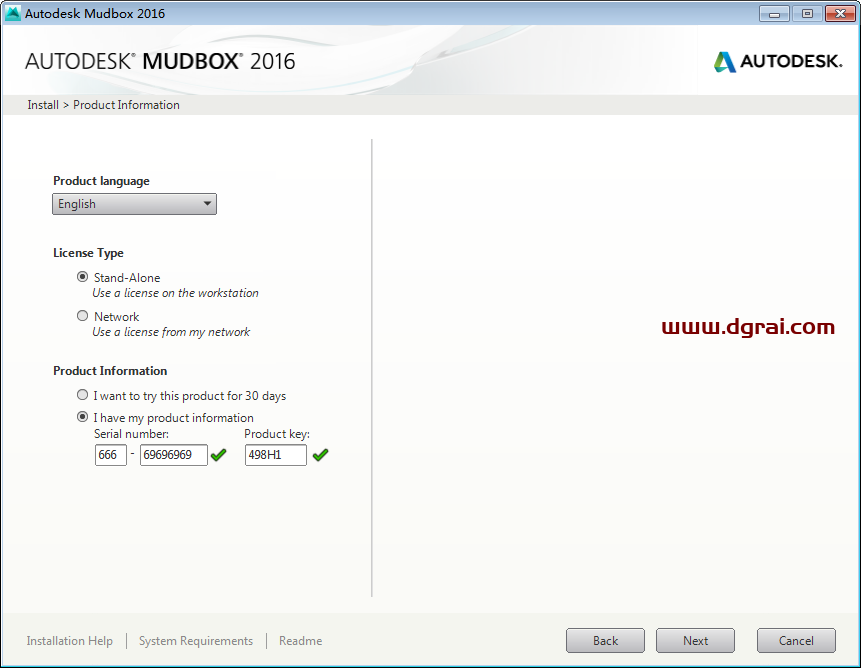Click the Back button
Screen dimensions: 861x668
tap(605, 640)
